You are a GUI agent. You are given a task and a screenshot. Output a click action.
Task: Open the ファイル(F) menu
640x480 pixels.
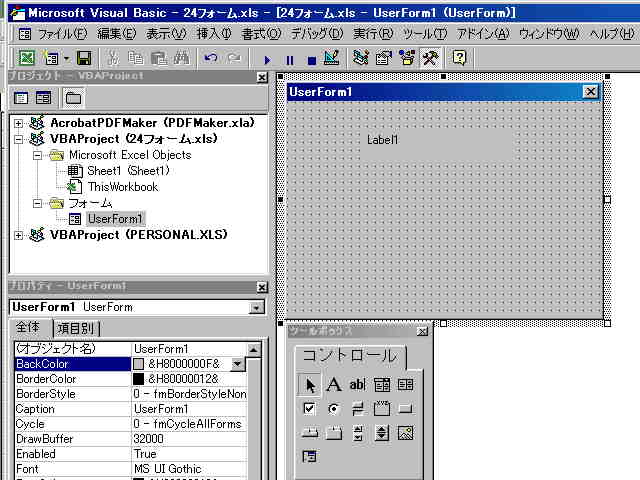pyautogui.click(x=62, y=33)
